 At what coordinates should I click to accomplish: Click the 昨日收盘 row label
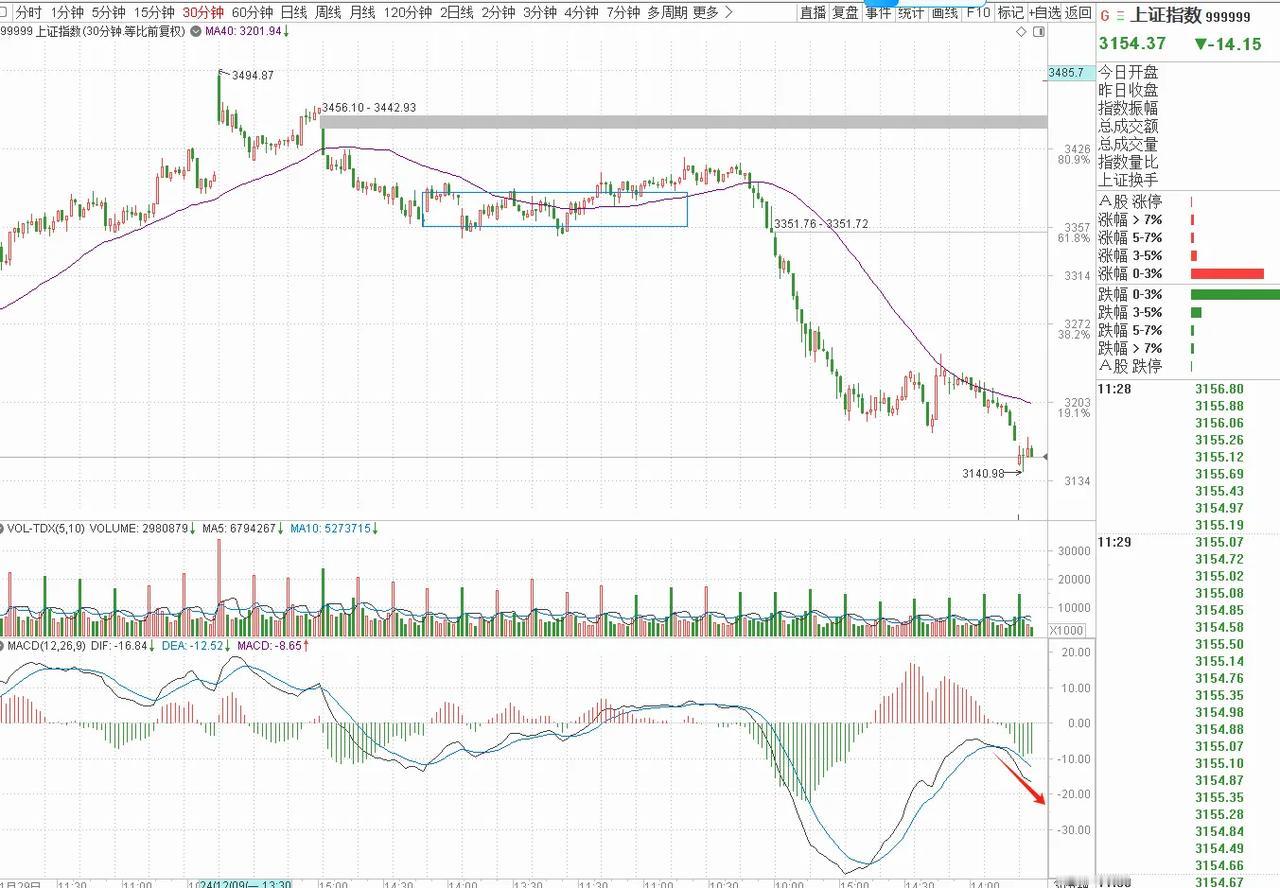(1128, 91)
